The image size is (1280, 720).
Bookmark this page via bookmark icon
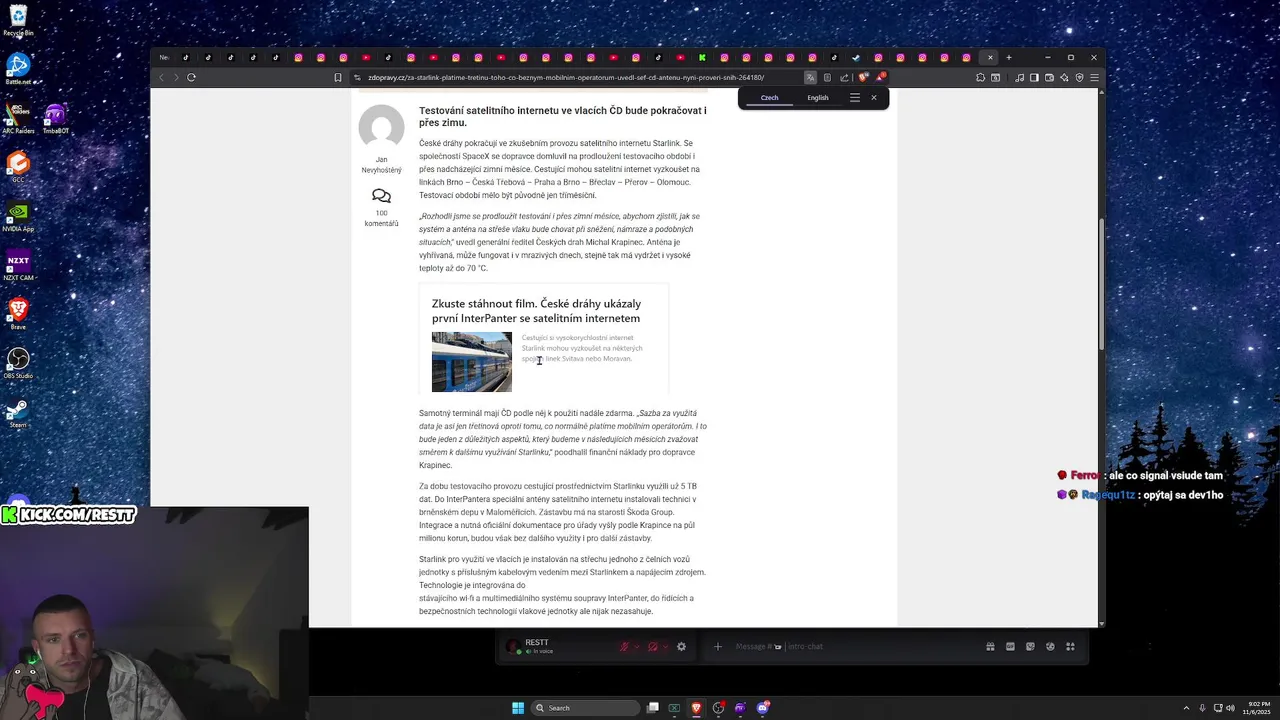pos(338,77)
